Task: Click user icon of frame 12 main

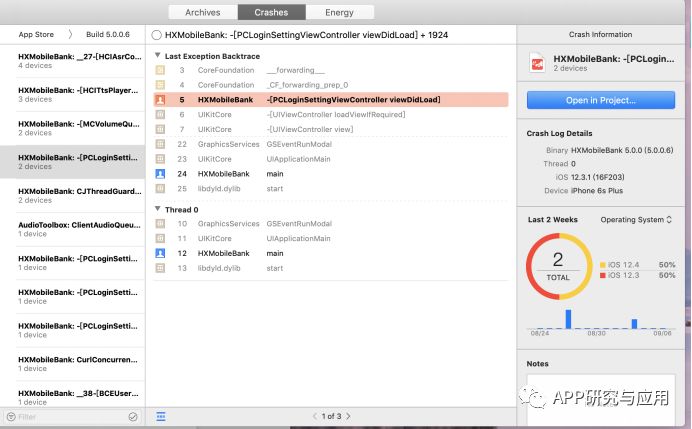Action: tap(160, 253)
